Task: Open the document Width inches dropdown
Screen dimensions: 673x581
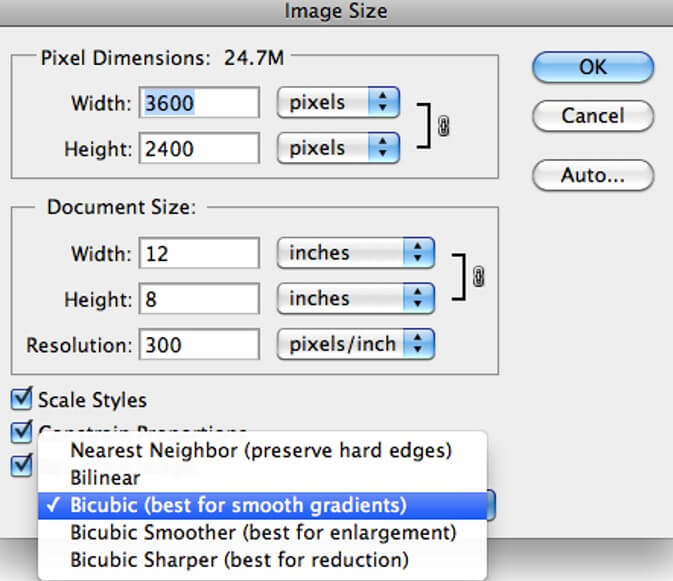Action: 356,253
